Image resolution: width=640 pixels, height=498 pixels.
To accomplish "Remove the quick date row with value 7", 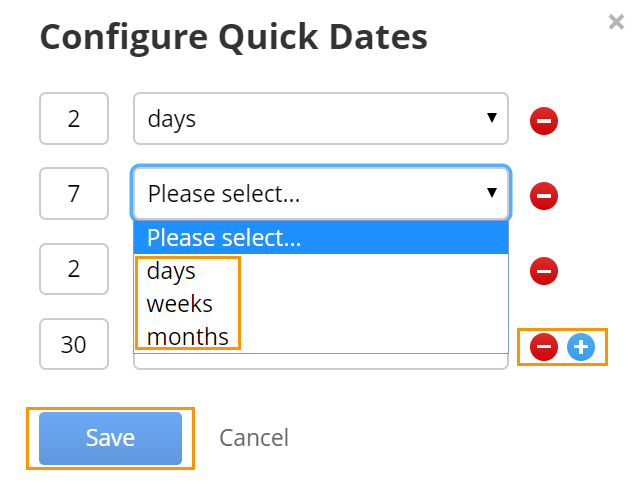I will (x=544, y=196).
